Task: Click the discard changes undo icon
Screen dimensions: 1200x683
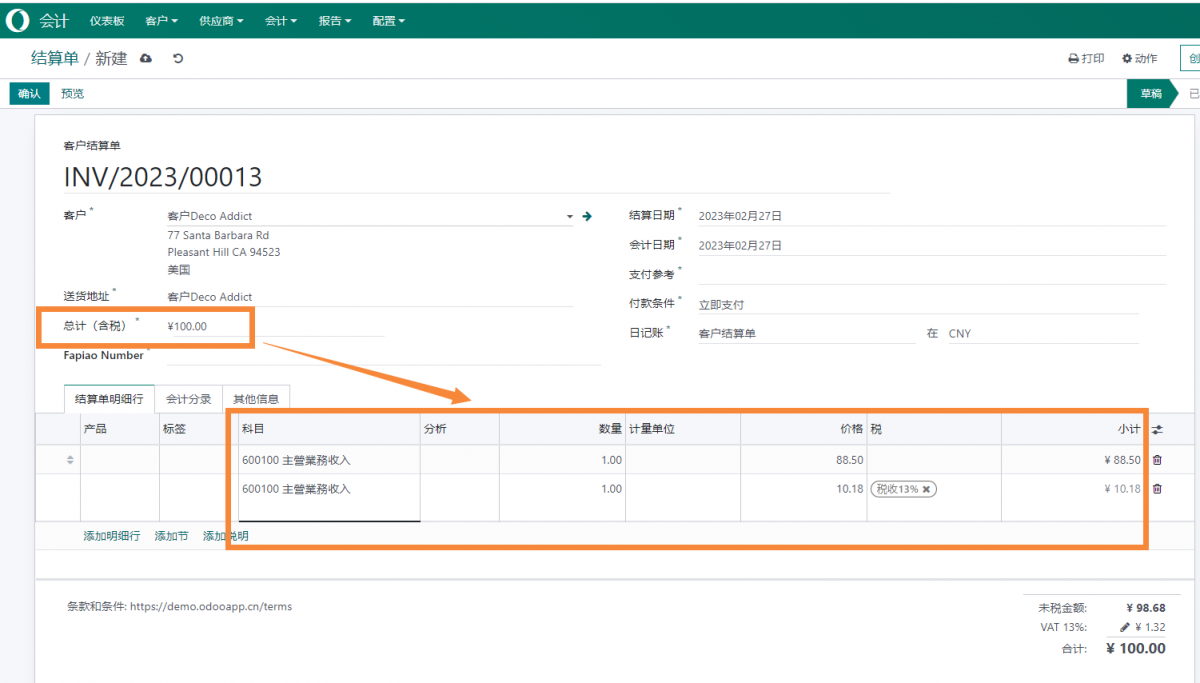Action: [178, 58]
